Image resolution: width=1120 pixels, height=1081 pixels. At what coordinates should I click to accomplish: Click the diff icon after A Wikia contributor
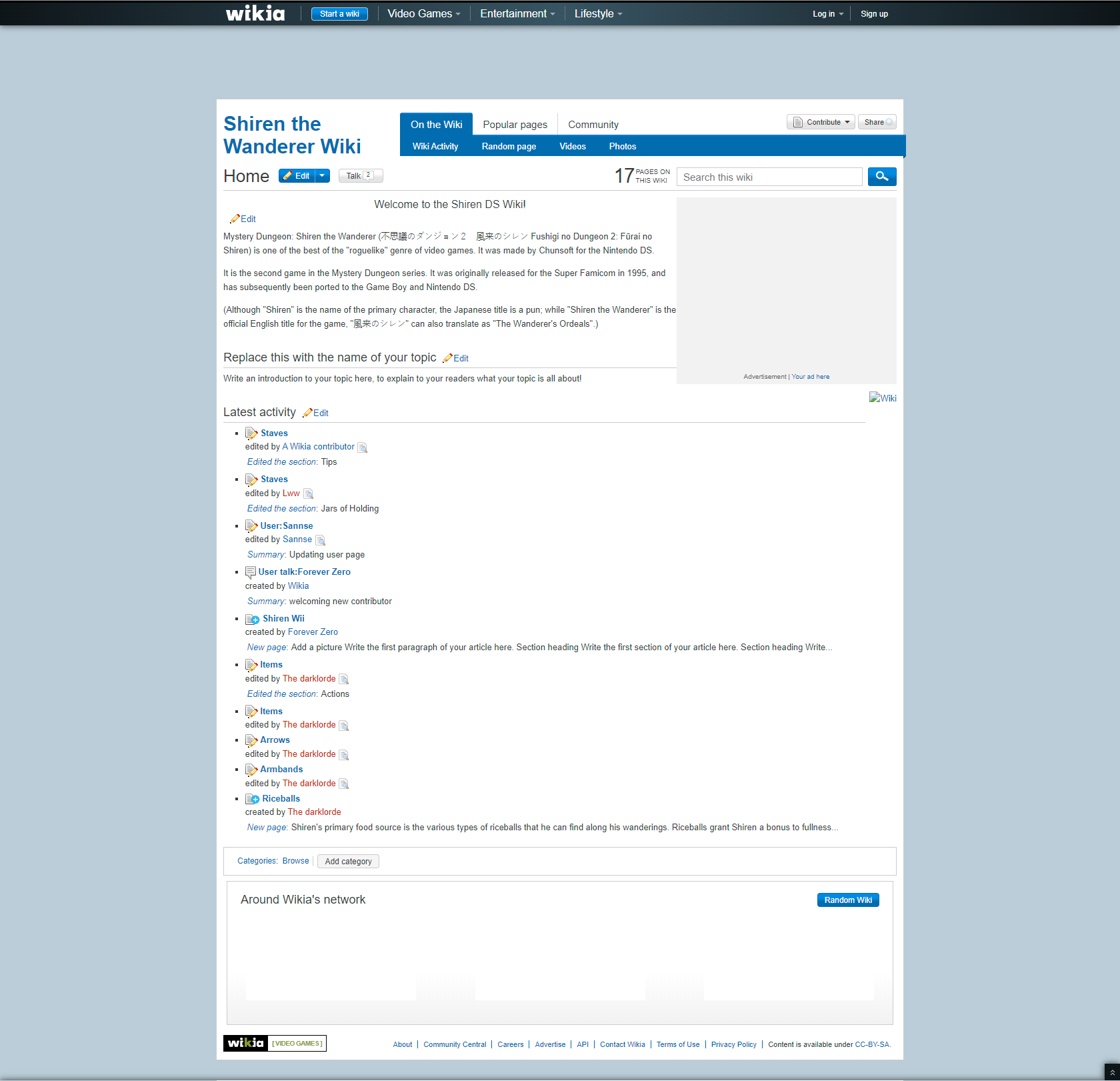363,447
